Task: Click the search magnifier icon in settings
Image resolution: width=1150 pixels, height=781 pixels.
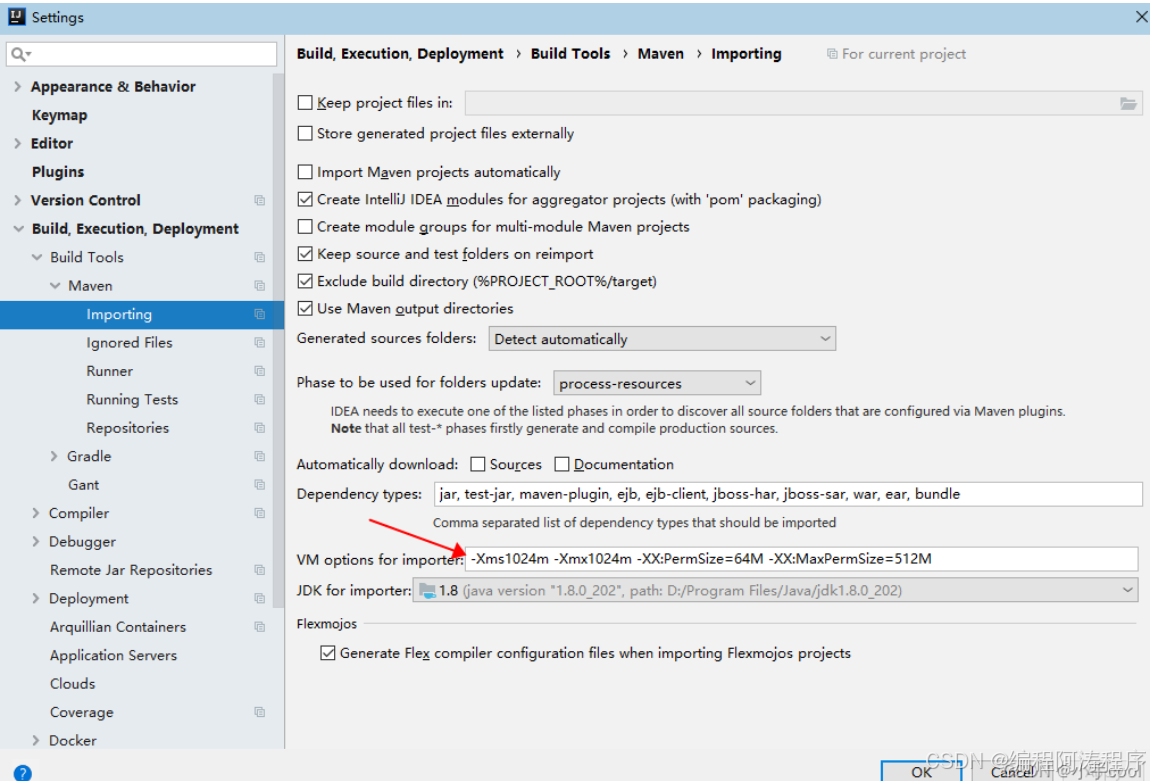Action: click(18, 54)
